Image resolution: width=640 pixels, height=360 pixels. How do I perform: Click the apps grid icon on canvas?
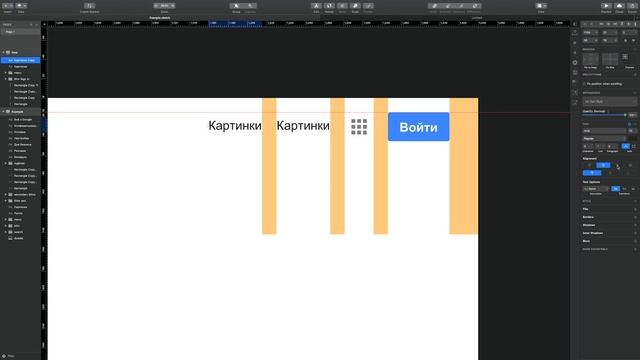[359, 127]
